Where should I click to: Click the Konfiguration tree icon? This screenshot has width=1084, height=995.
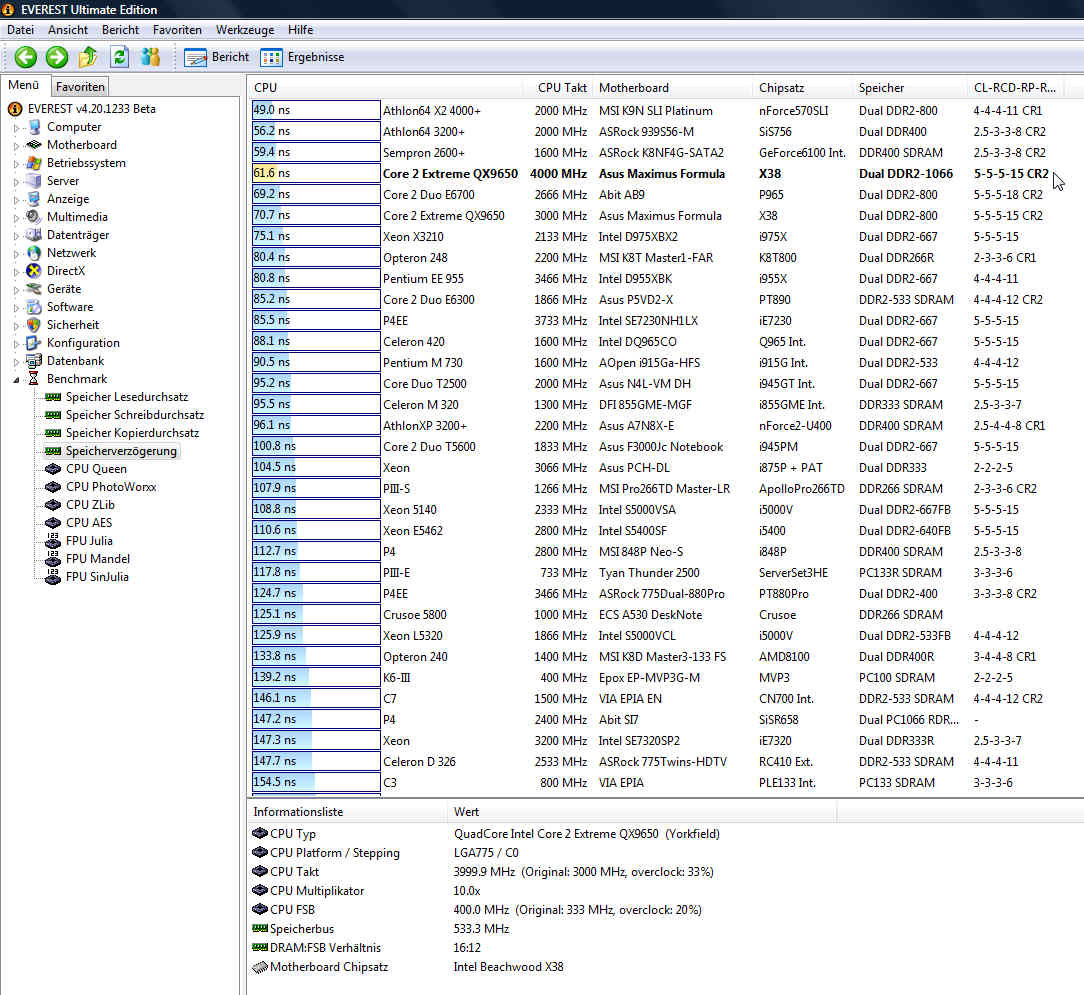coord(34,343)
